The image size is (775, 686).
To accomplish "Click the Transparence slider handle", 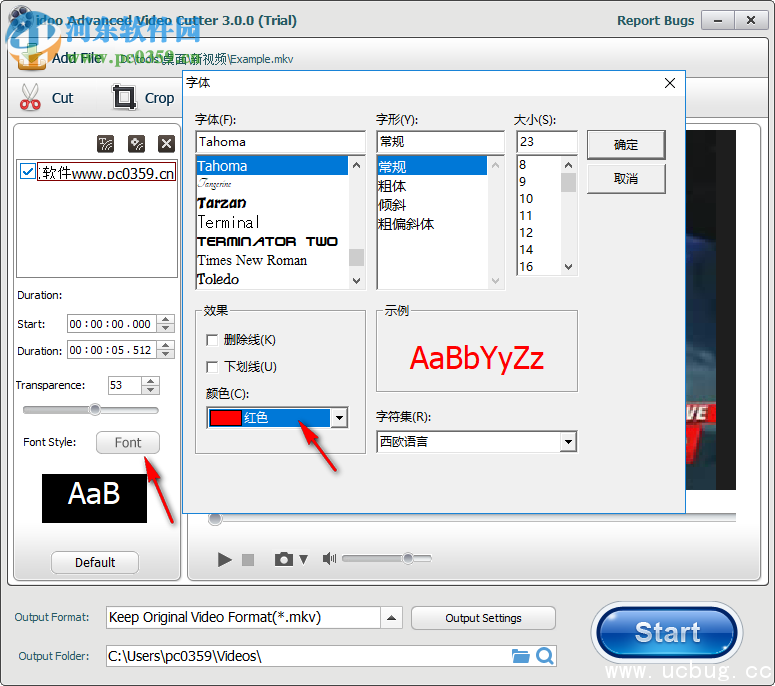I will [x=95, y=410].
